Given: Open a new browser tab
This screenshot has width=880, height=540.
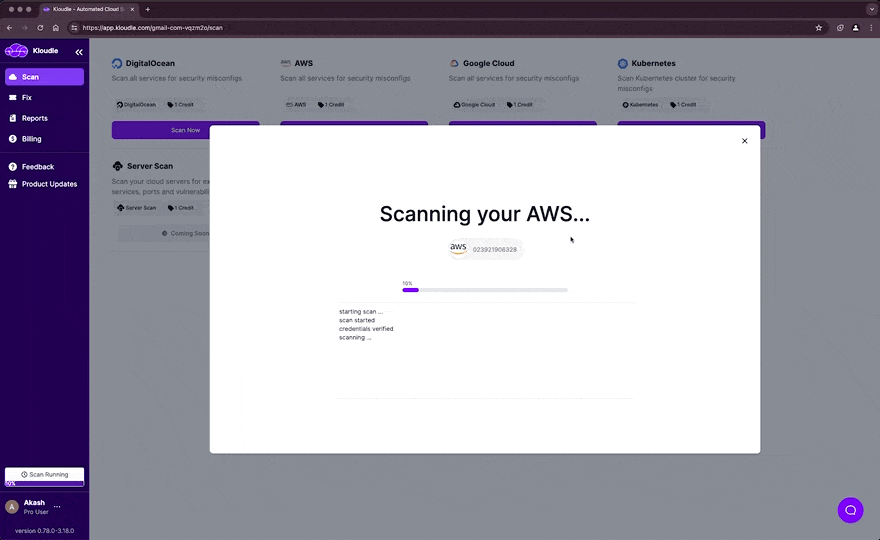Looking at the screenshot, I should (x=148, y=9).
